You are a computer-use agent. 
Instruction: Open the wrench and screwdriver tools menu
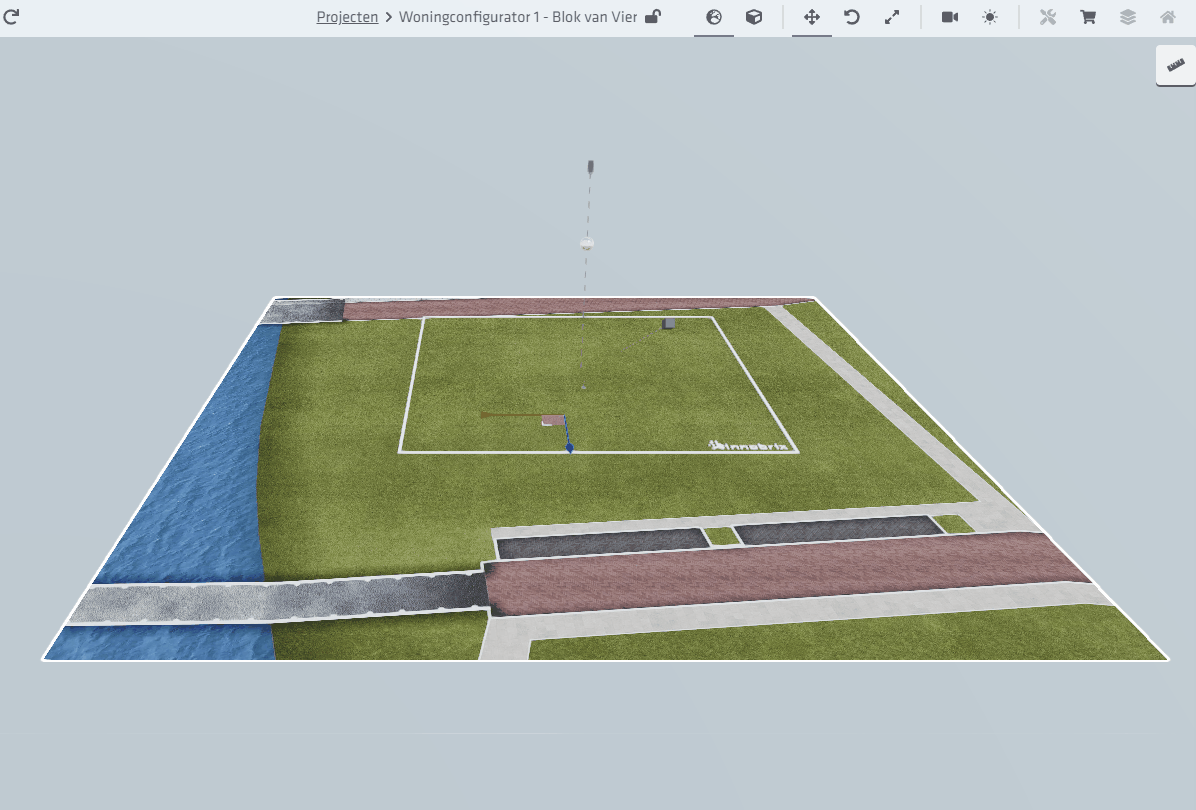[1048, 17]
